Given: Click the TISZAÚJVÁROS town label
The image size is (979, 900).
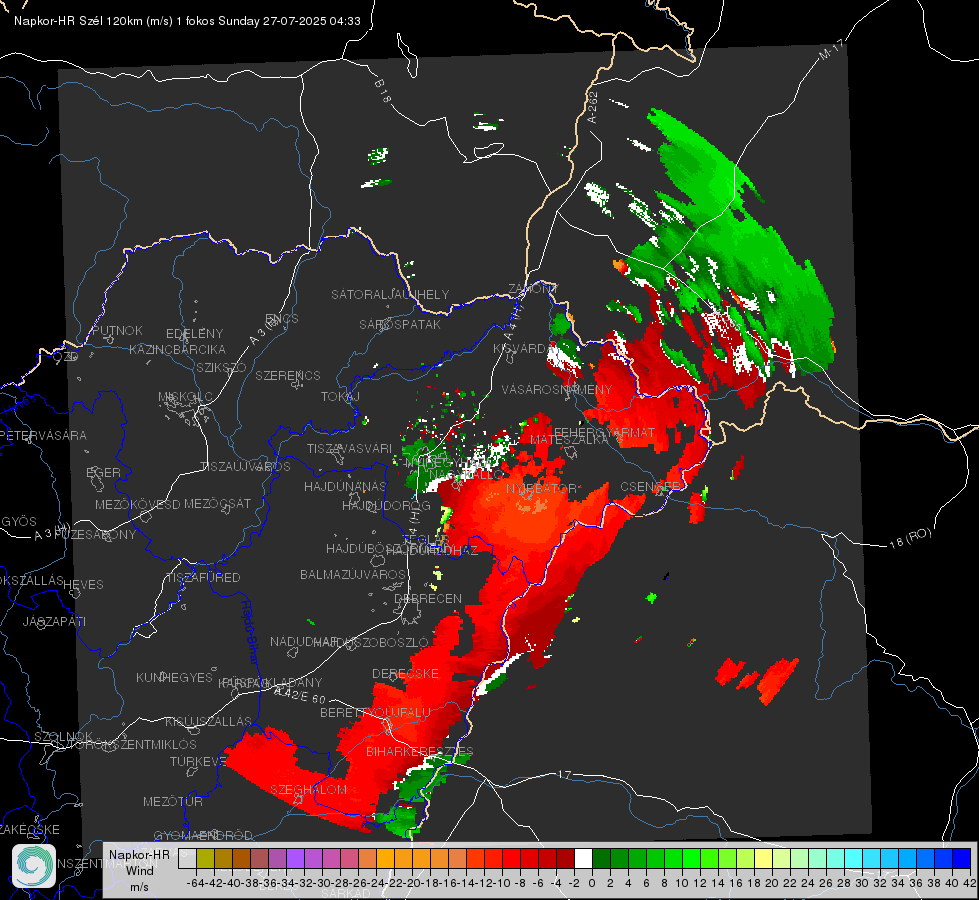Looking at the screenshot, I should [x=245, y=467].
